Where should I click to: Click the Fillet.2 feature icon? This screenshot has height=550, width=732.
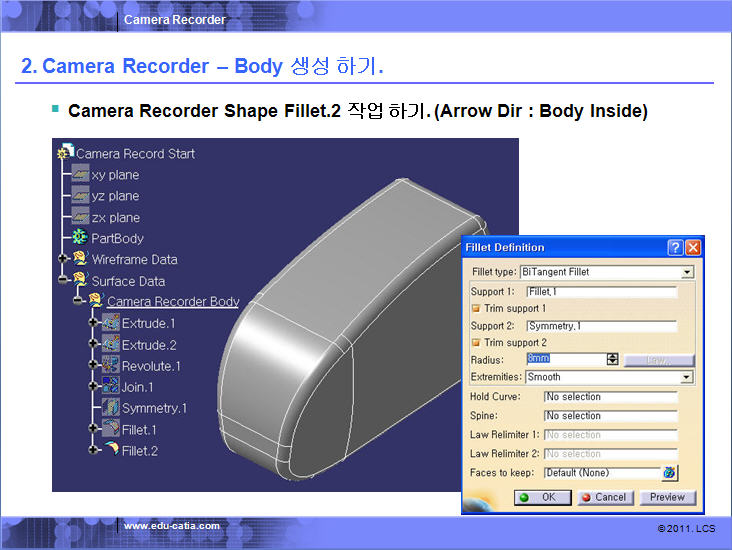(110, 450)
